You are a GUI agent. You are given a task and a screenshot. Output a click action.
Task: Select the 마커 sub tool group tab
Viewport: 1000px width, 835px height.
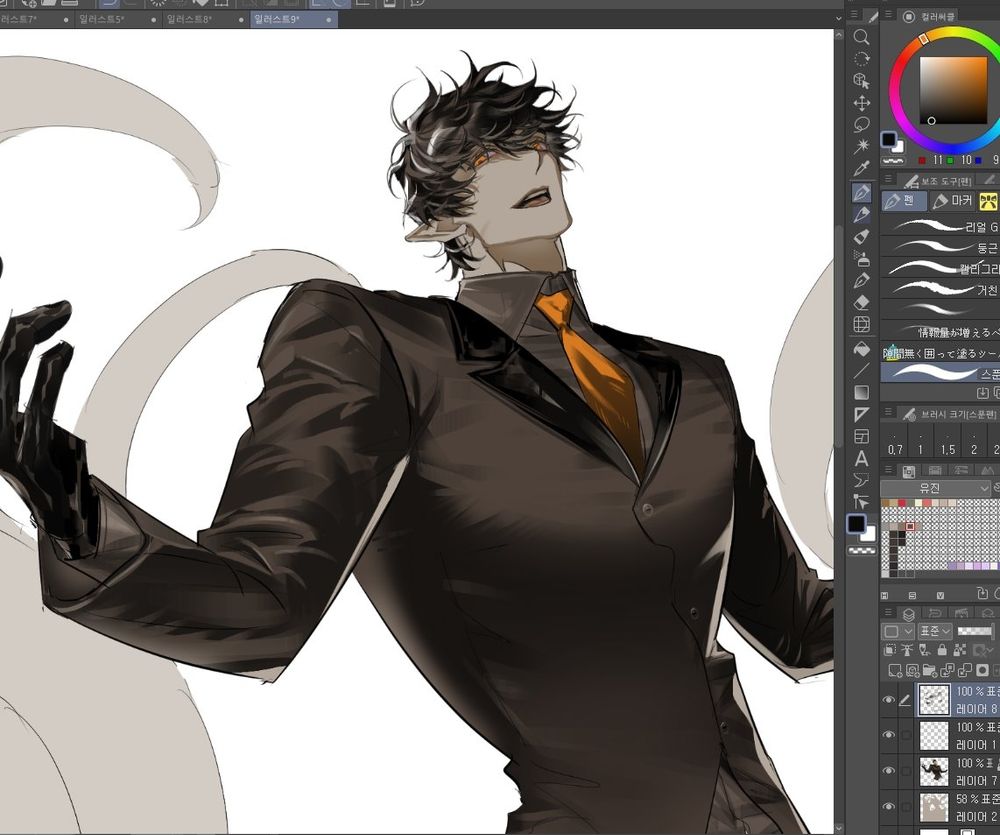(x=953, y=201)
